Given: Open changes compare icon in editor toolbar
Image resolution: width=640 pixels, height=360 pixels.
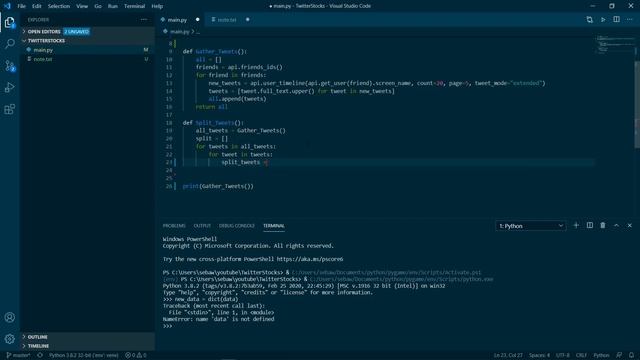Looking at the screenshot, I should pyautogui.click(x=589, y=20).
